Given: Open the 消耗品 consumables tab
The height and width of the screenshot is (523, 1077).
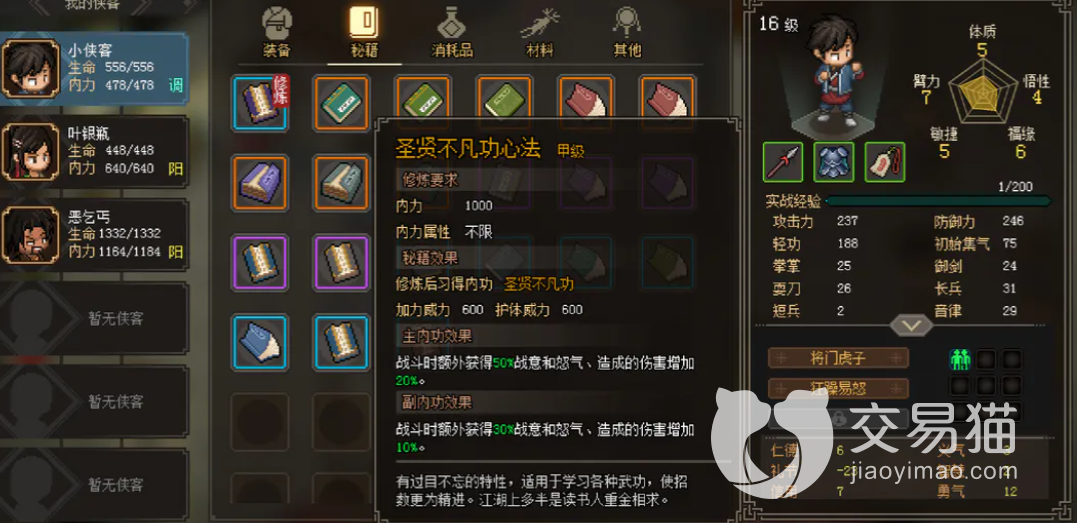Looking at the screenshot, I should click(x=453, y=32).
